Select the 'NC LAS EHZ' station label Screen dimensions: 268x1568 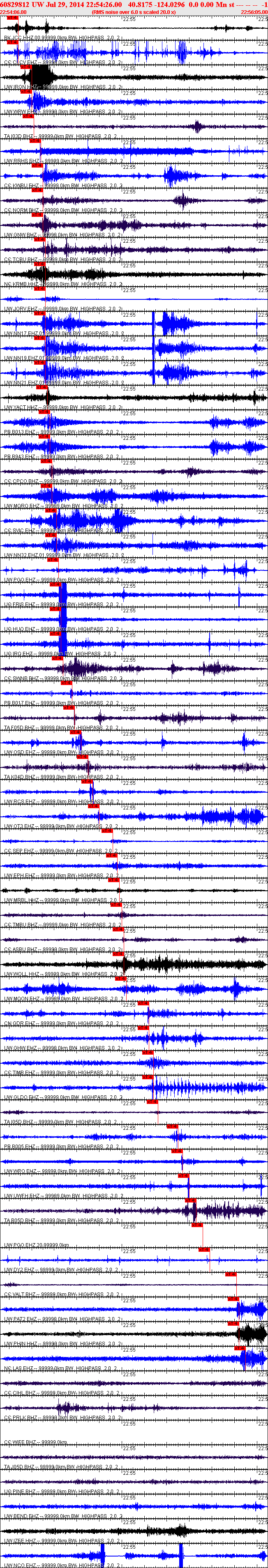point(19,1368)
